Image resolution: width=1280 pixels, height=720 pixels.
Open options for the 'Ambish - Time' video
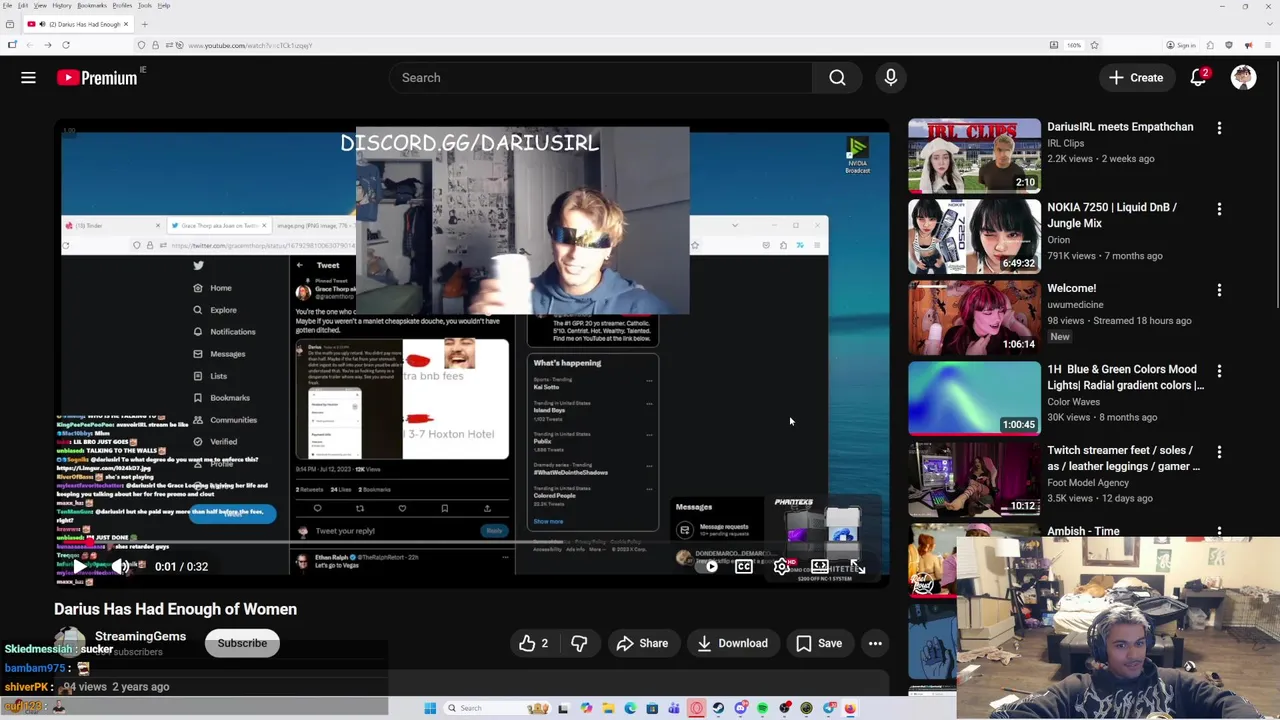click(x=1219, y=532)
